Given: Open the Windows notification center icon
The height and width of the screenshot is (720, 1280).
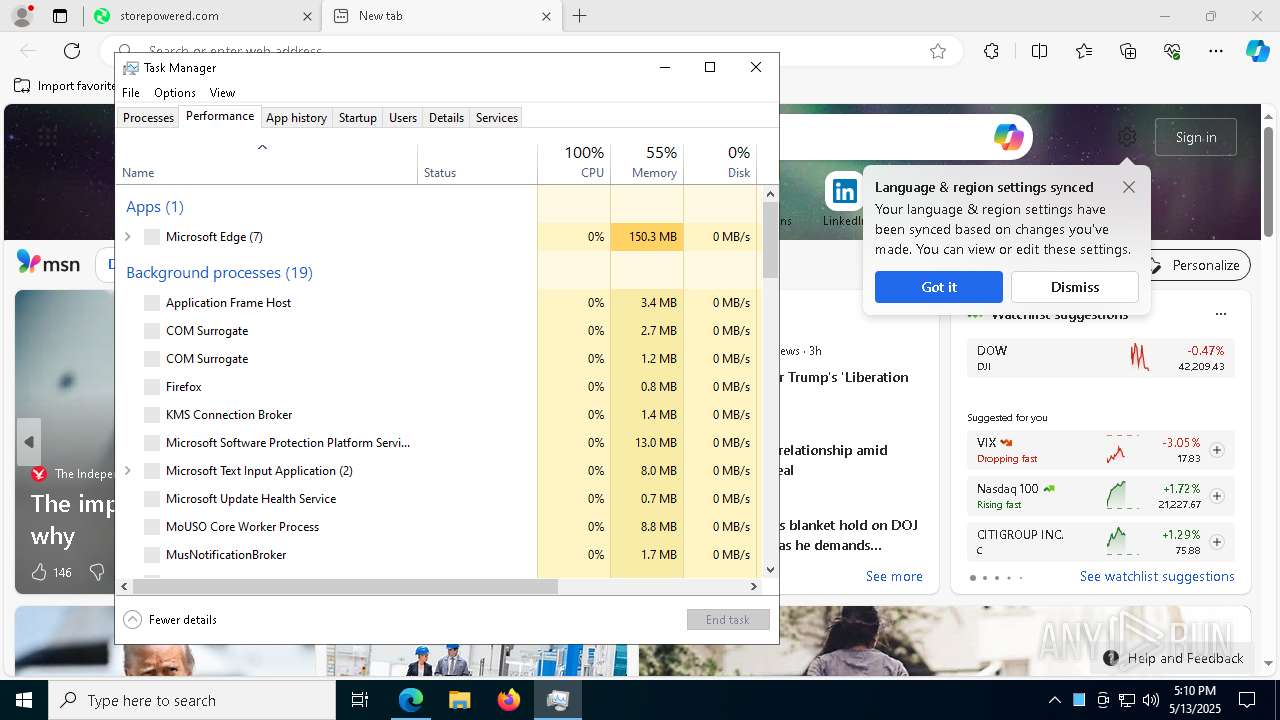Looking at the screenshot, I should [1247, 700].
